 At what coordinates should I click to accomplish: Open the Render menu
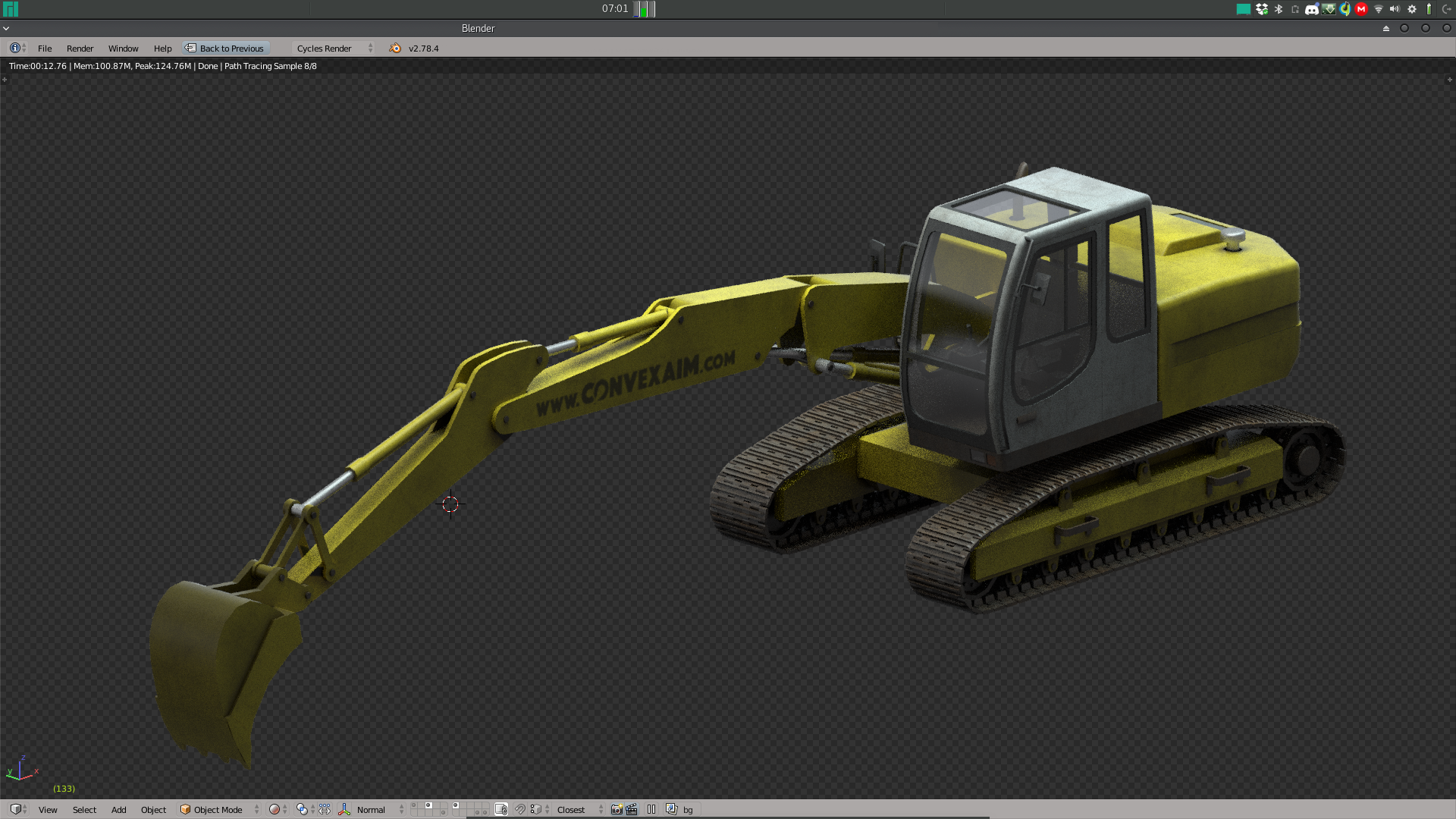pyautogui.click(x=80, y=48)
